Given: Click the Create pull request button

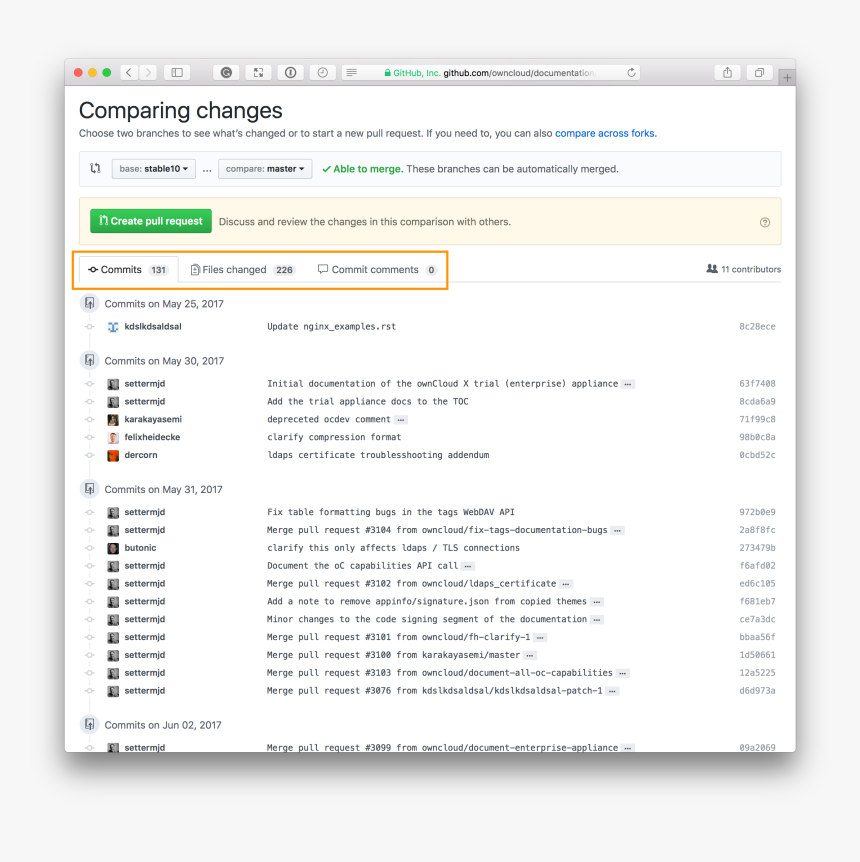Looking at the screenshot, I should (x=150, y=221).
